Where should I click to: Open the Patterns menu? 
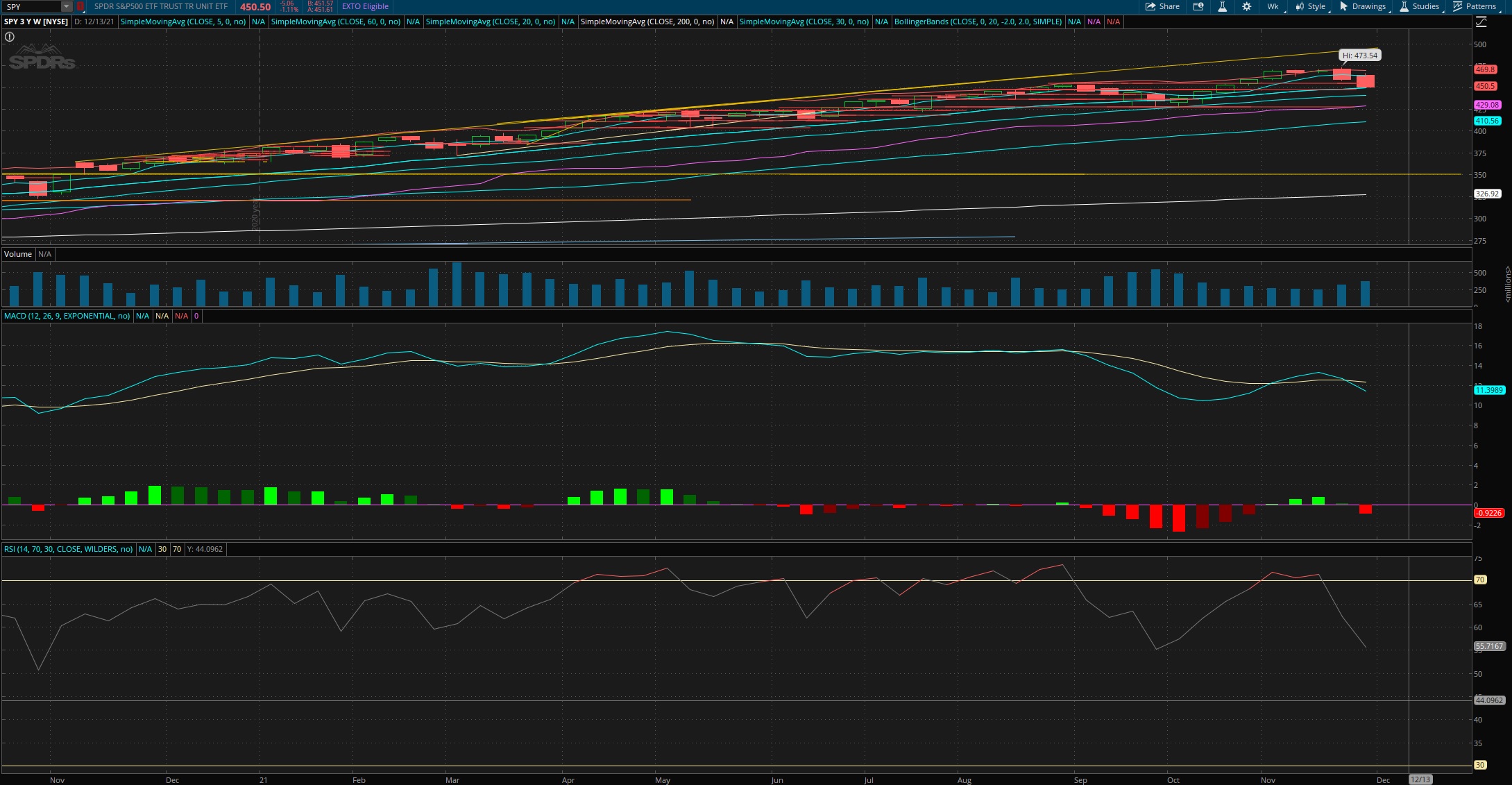pyautogui.click(x=1475, y=6)
